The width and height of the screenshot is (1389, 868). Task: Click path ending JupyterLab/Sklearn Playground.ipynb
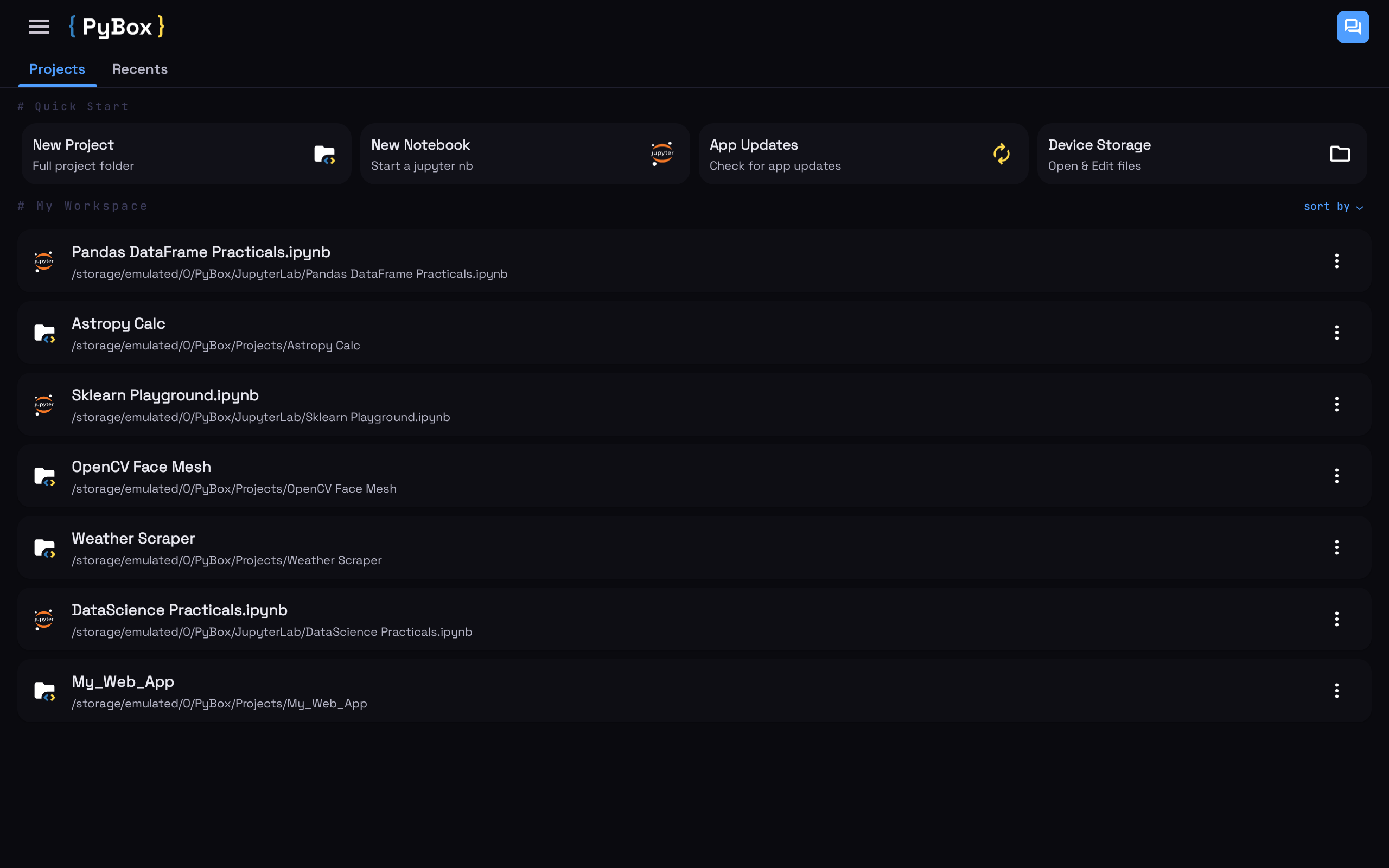pos(260,417)
